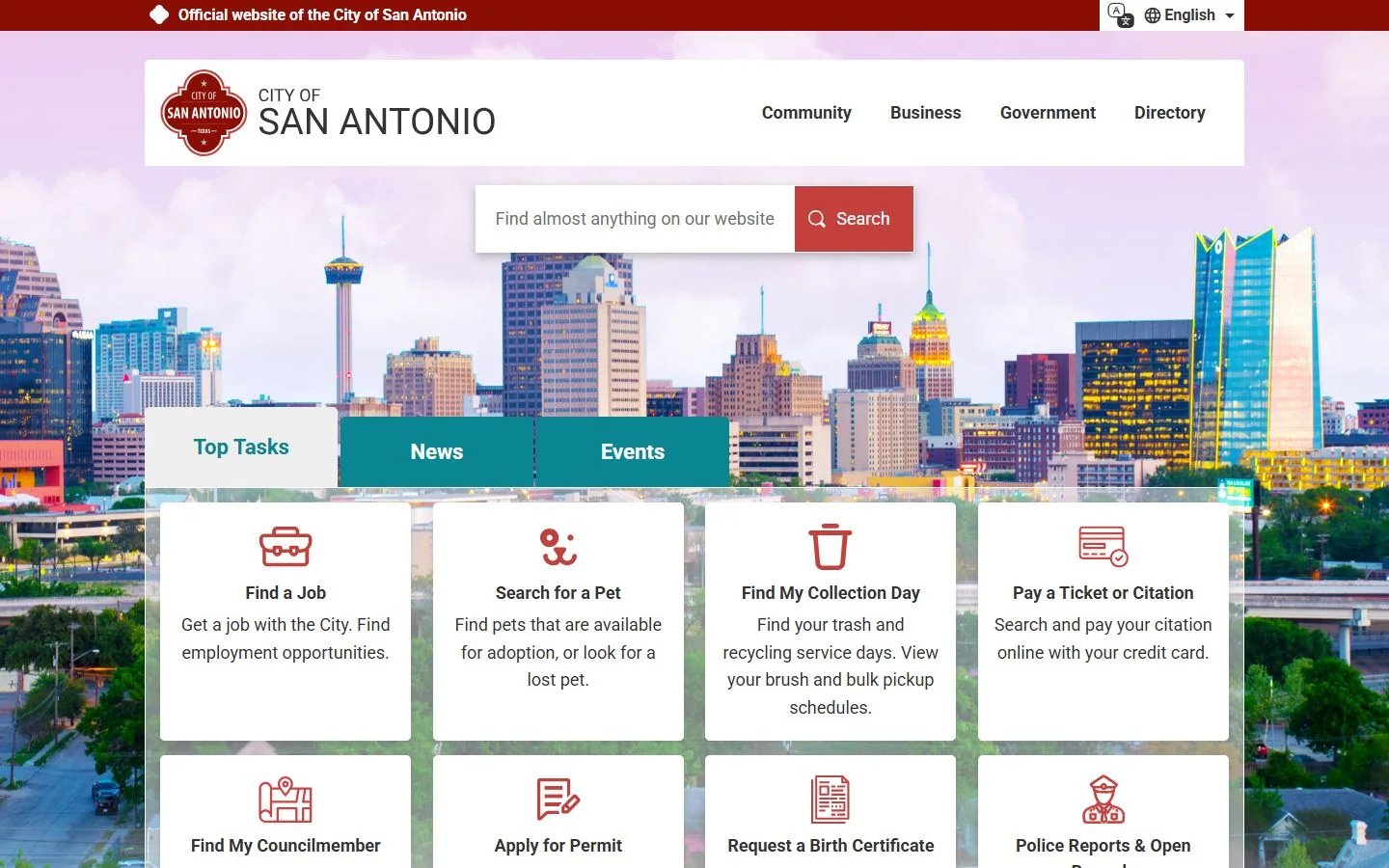
Task: Click the diamond icon beside Official website text
Action: (x=159, y=14)
